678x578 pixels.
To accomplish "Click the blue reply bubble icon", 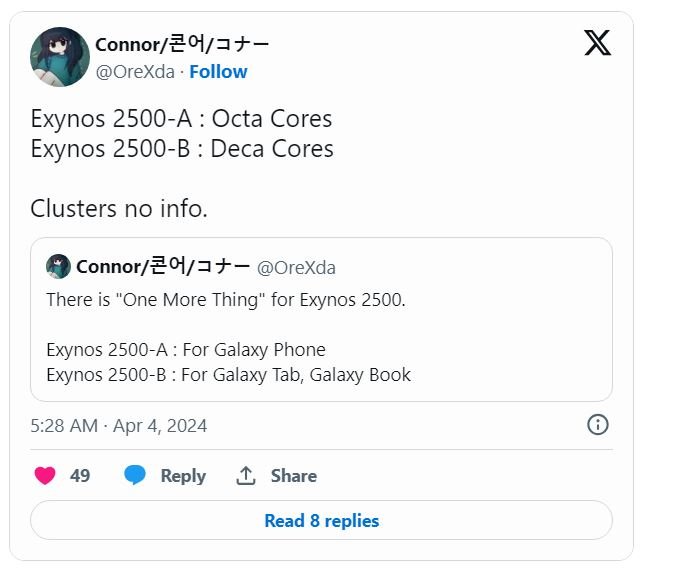I will pyautogui.click(x=135, y=476).
